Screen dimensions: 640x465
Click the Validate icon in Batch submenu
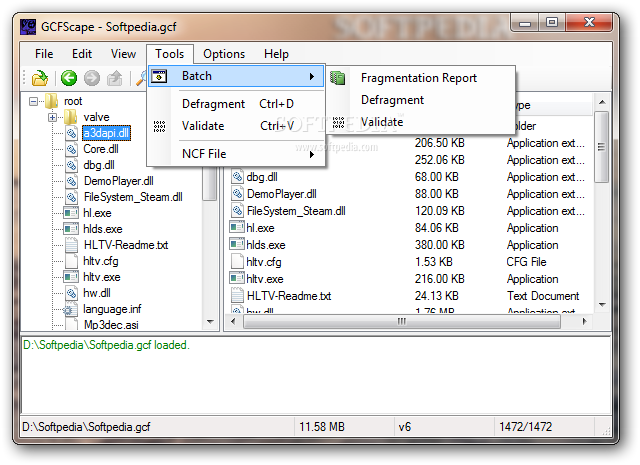click(x=338, y=122)
